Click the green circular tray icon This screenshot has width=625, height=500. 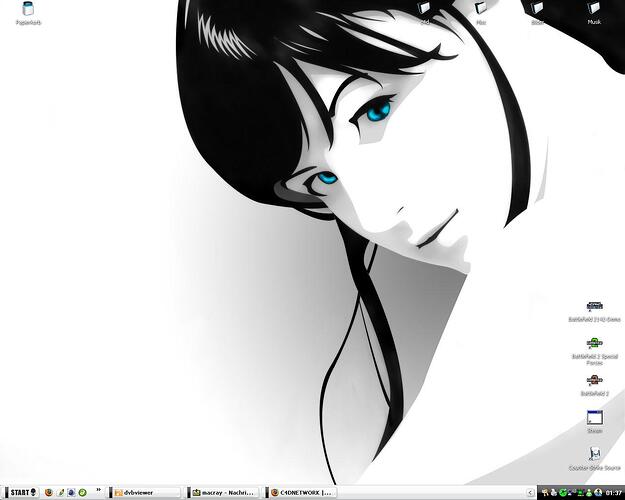563,493
